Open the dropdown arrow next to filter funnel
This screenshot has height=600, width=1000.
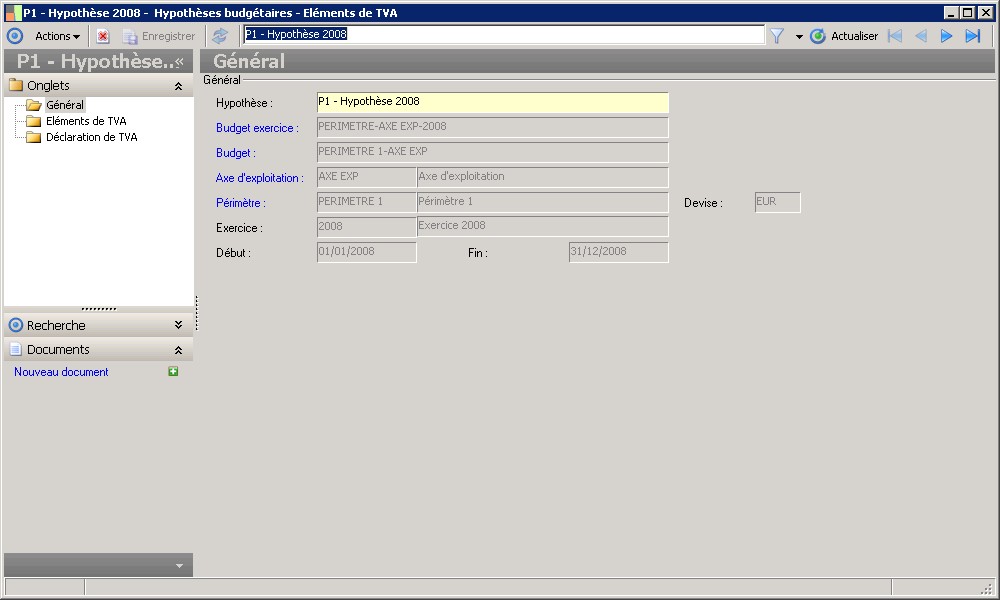tap(798, 37)
